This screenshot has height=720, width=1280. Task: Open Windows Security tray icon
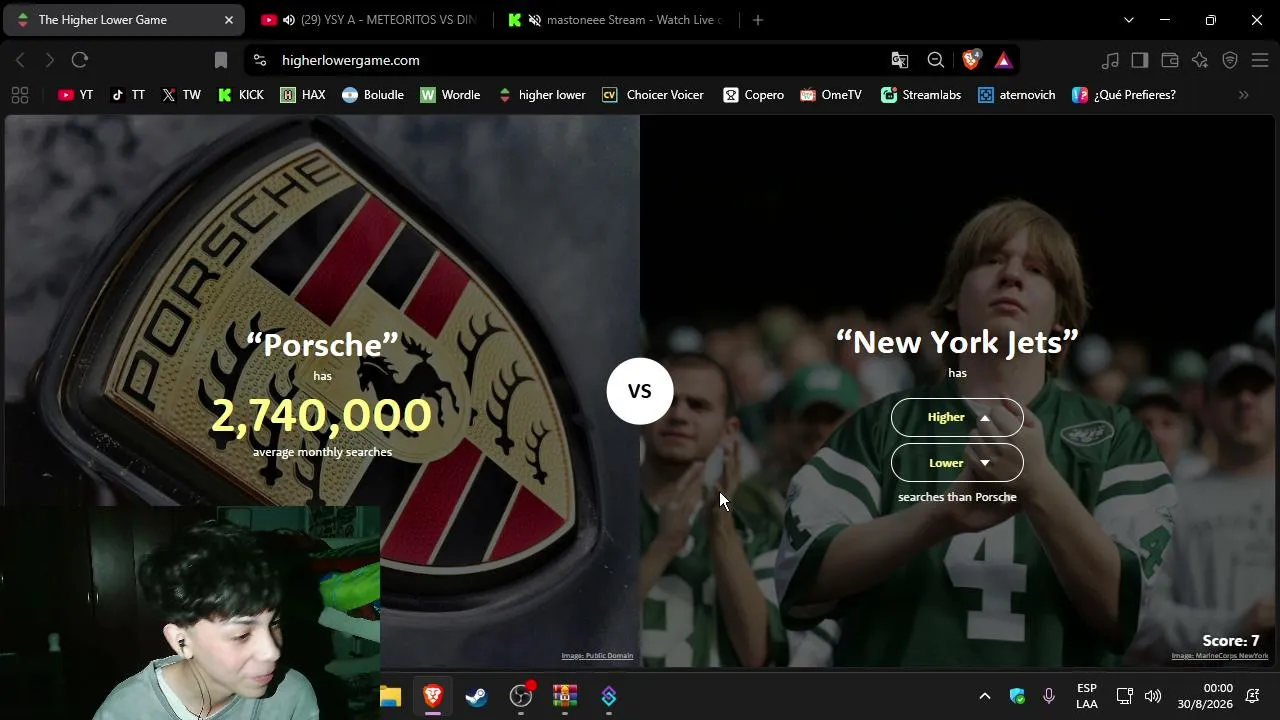pyautogui.click(x=1017, y=696)
